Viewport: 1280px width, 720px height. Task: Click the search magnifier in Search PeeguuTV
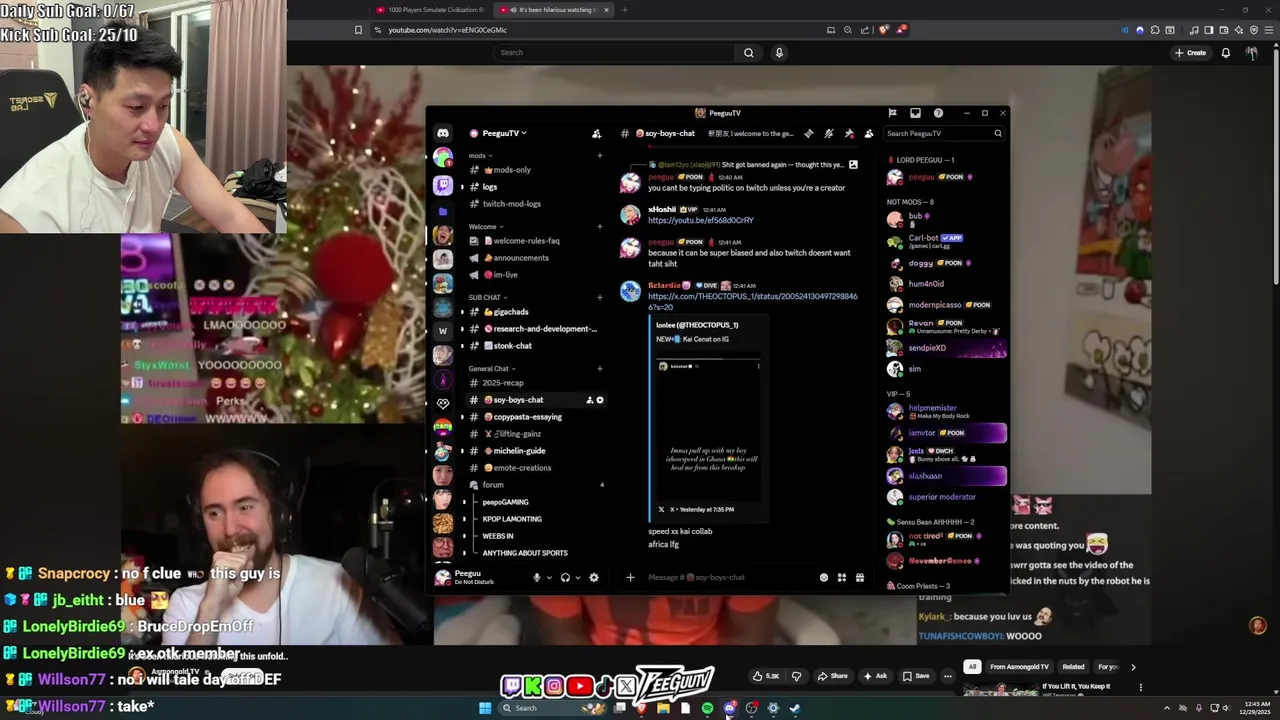[997, 133]
